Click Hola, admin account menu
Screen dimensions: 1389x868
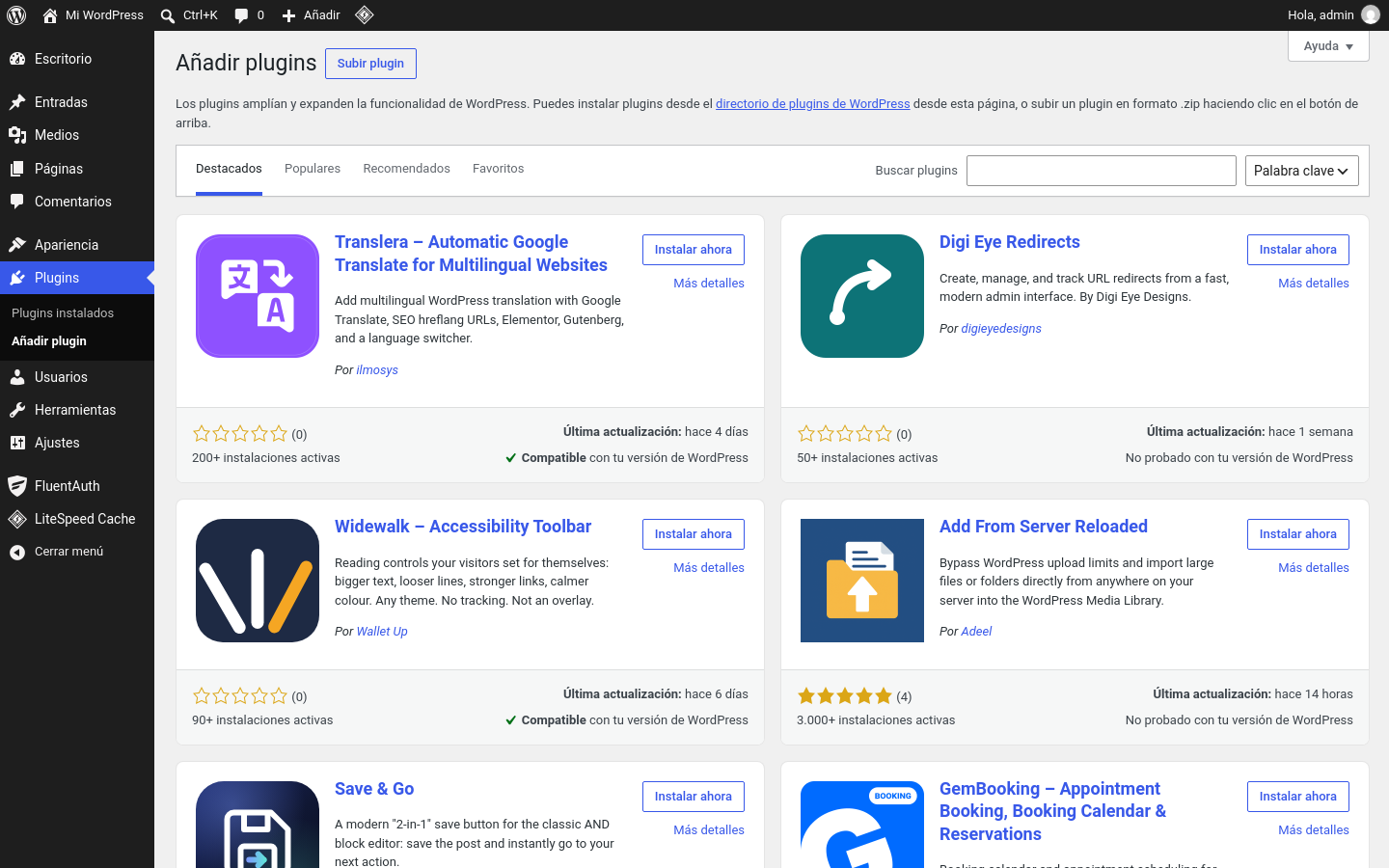1334,15
